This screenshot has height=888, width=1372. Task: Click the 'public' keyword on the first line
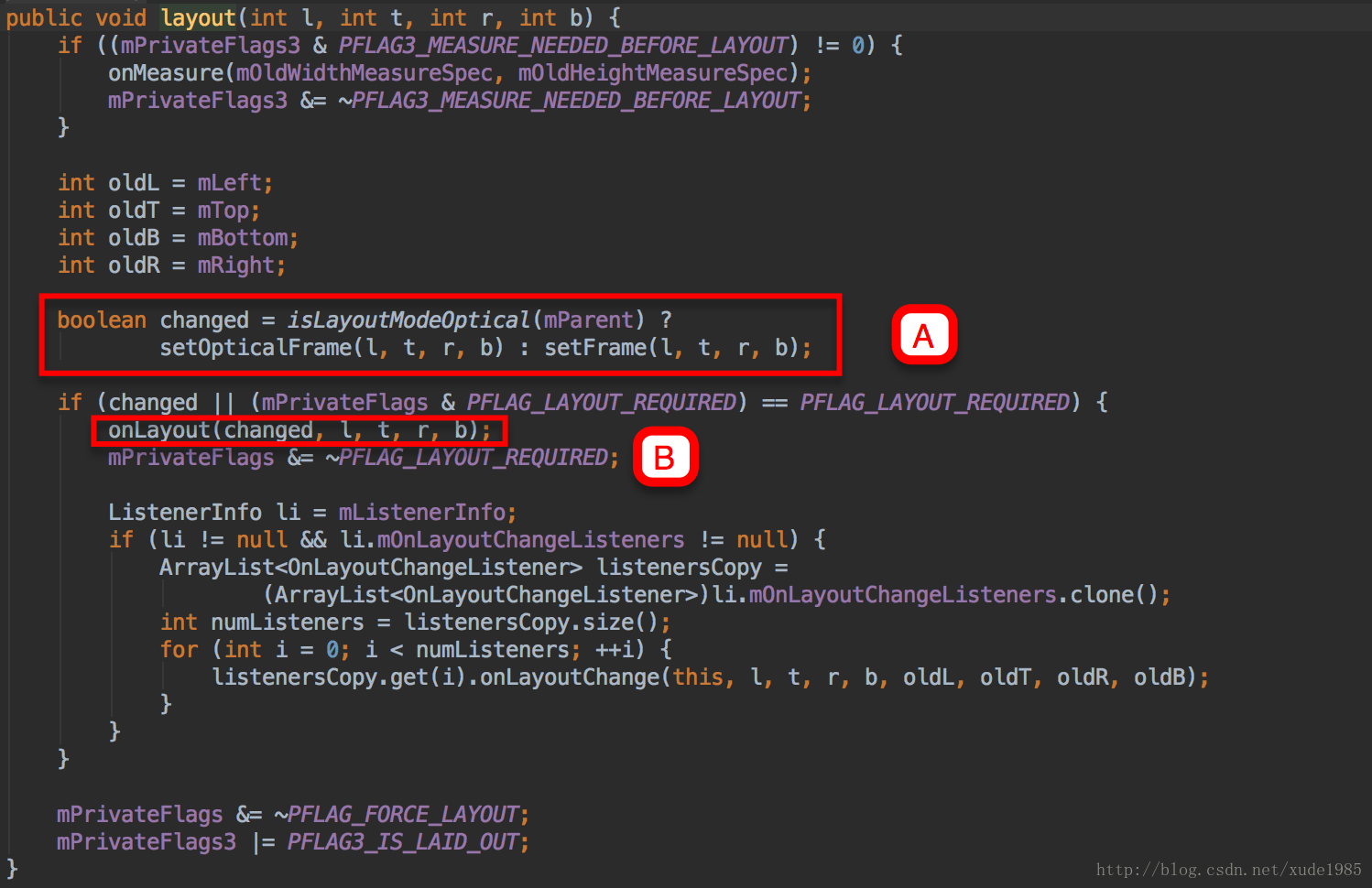pyautogui.click(x=44, y=18)
